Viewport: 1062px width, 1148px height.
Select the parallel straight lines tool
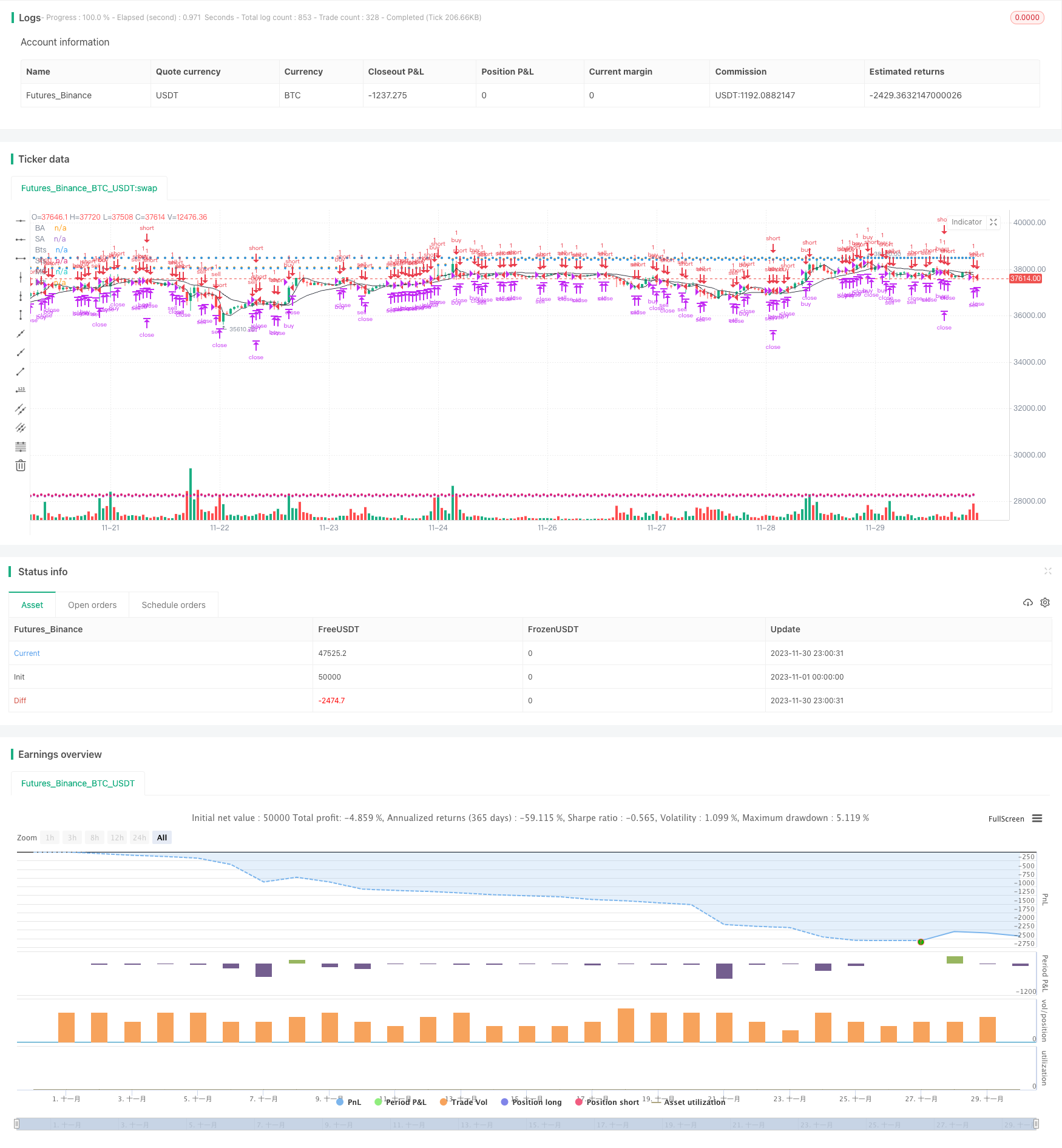[21, 428]
